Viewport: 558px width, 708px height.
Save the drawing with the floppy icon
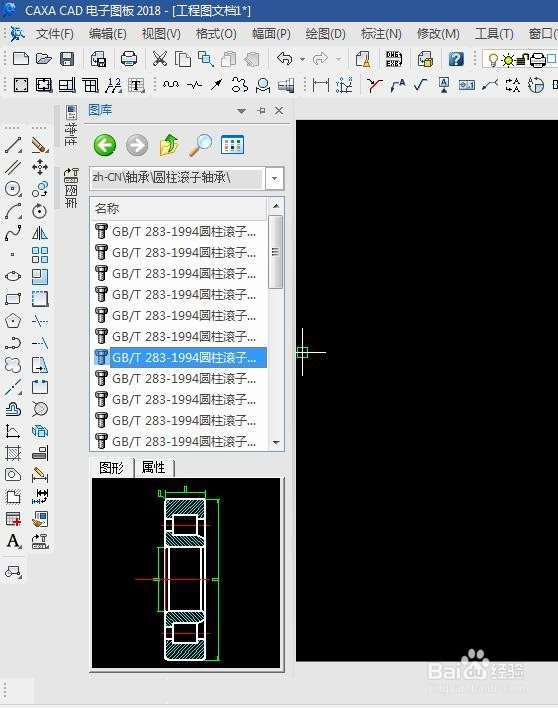(x=67, y=59)
